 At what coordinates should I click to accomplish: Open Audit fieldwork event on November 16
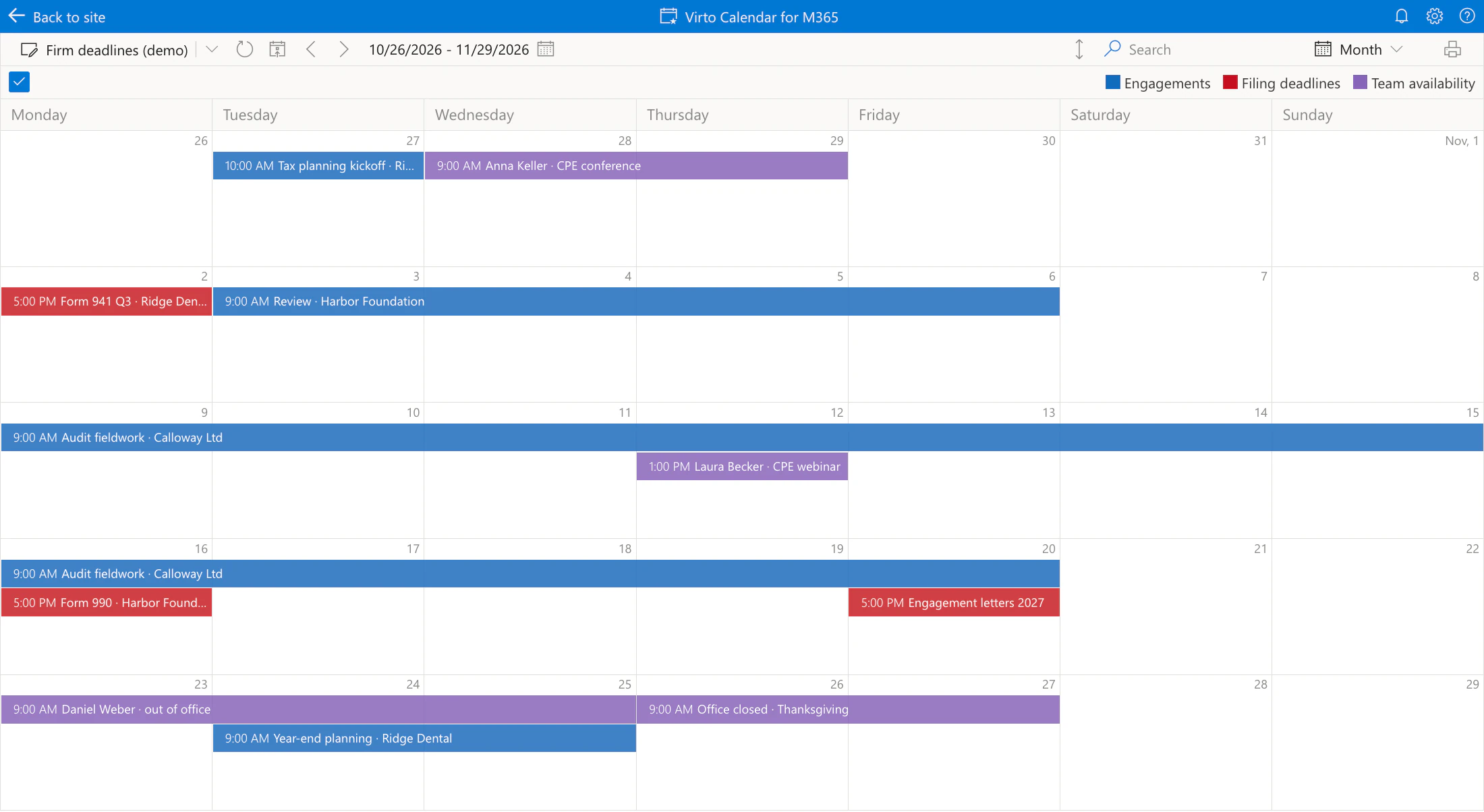pyautogui.click(x=530, y=574)
